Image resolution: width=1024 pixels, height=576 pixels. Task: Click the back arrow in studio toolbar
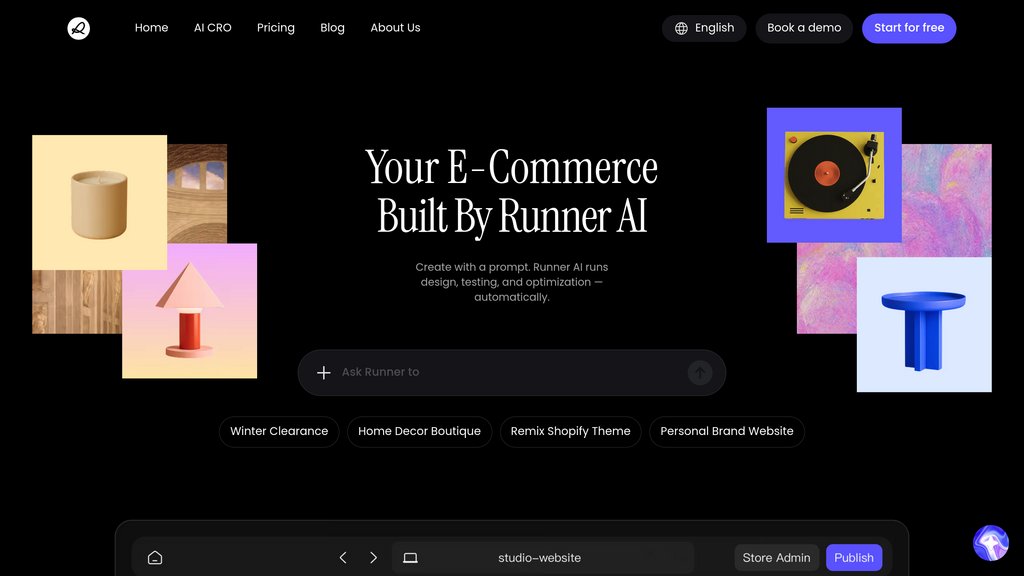click(343, 558)
